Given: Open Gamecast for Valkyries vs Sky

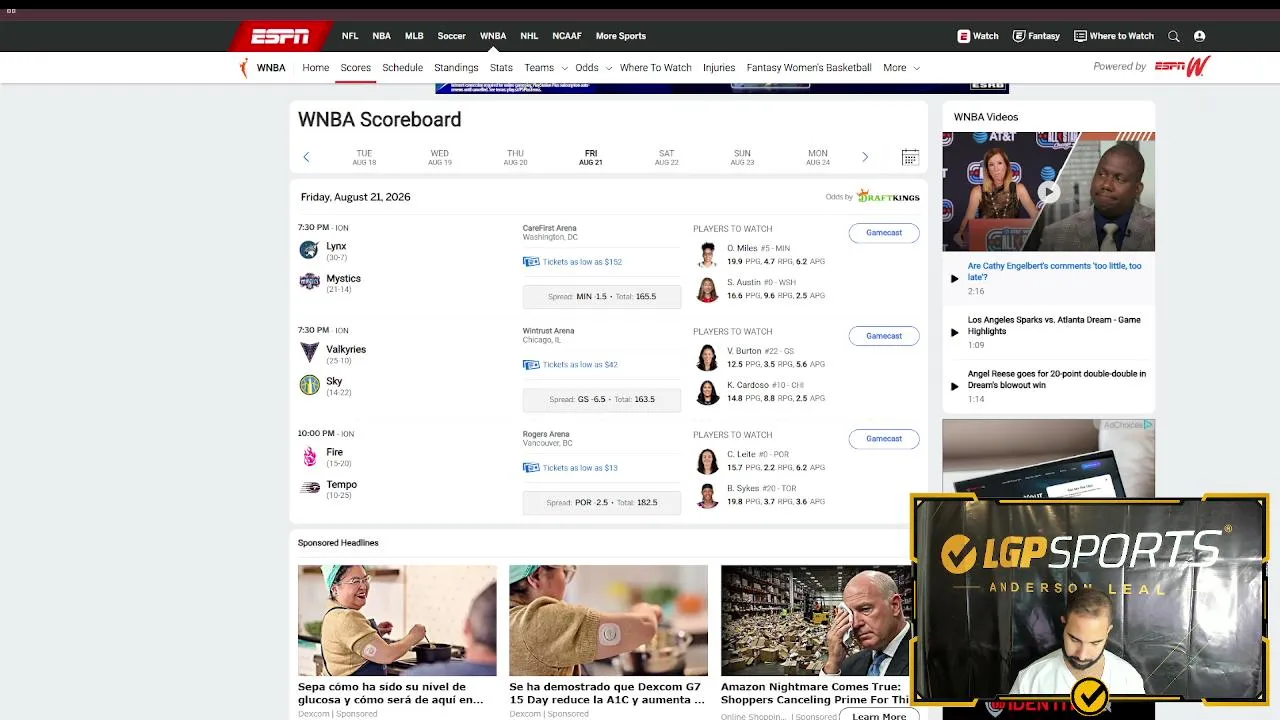Looking at the screenshot, I should coord(884,336).
